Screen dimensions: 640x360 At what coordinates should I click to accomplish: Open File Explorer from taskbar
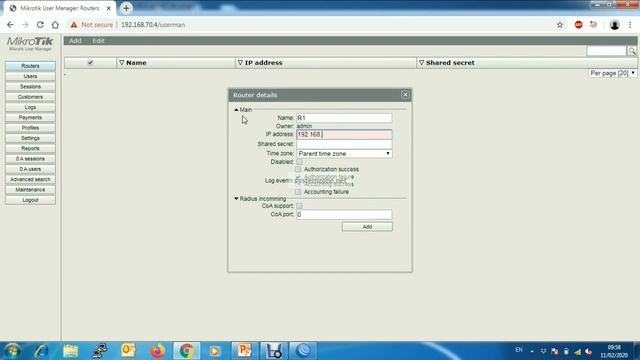click(x=71, y=351)
